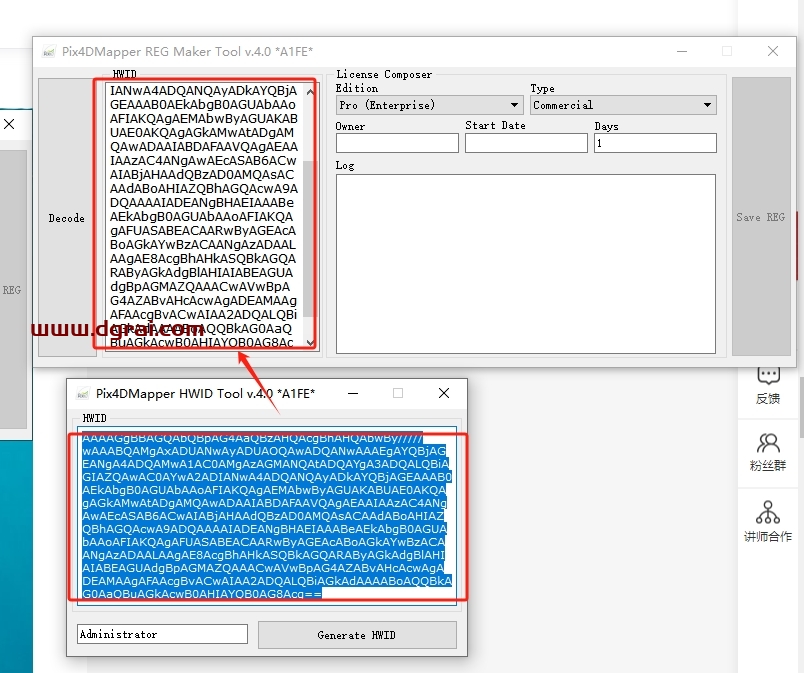This screenshot has width=804, height=673.
Task: Click the Administrator username field
Action: [162, 634]
